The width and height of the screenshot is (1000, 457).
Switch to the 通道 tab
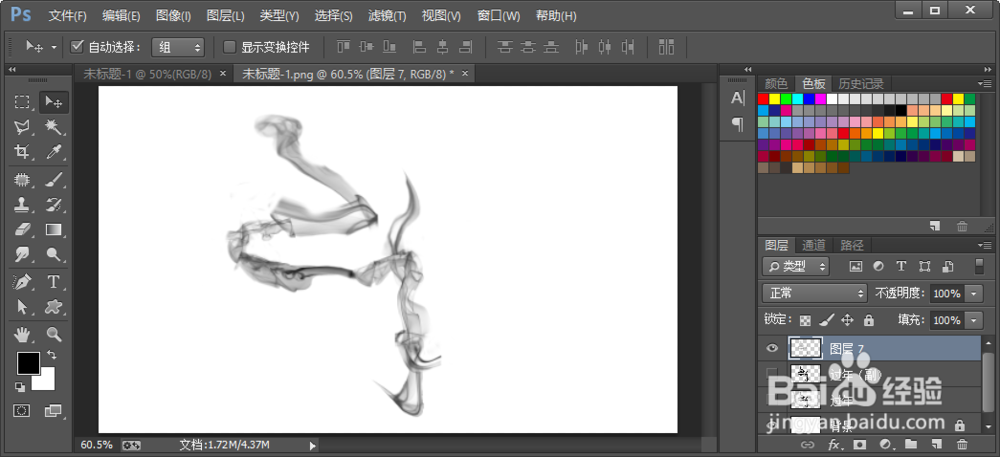coord(814,245)
